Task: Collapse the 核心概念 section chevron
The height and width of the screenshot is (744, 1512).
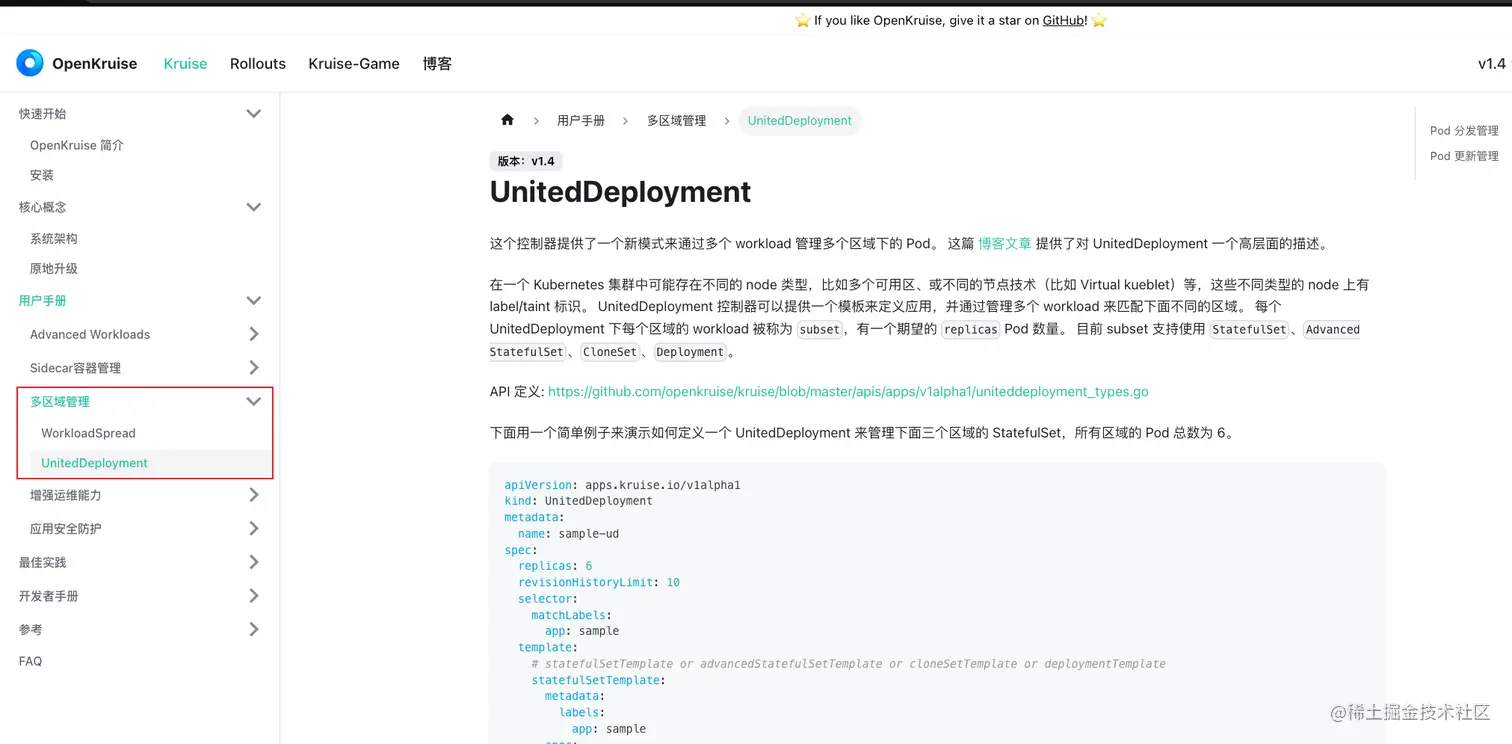Action: coord(254,207)
